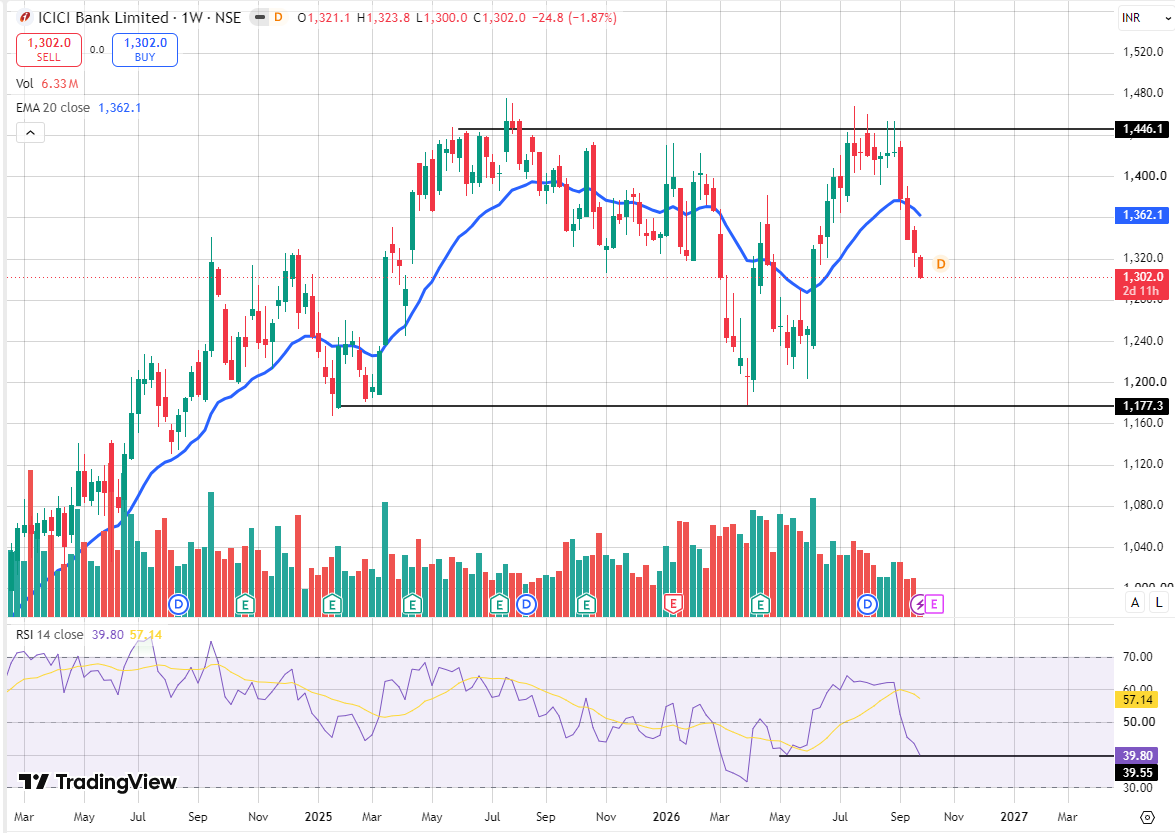The width and height of the screenshot is (1175, 833).
Task: Open the red earnings marker for January 2026
Action: click(673, 604)
